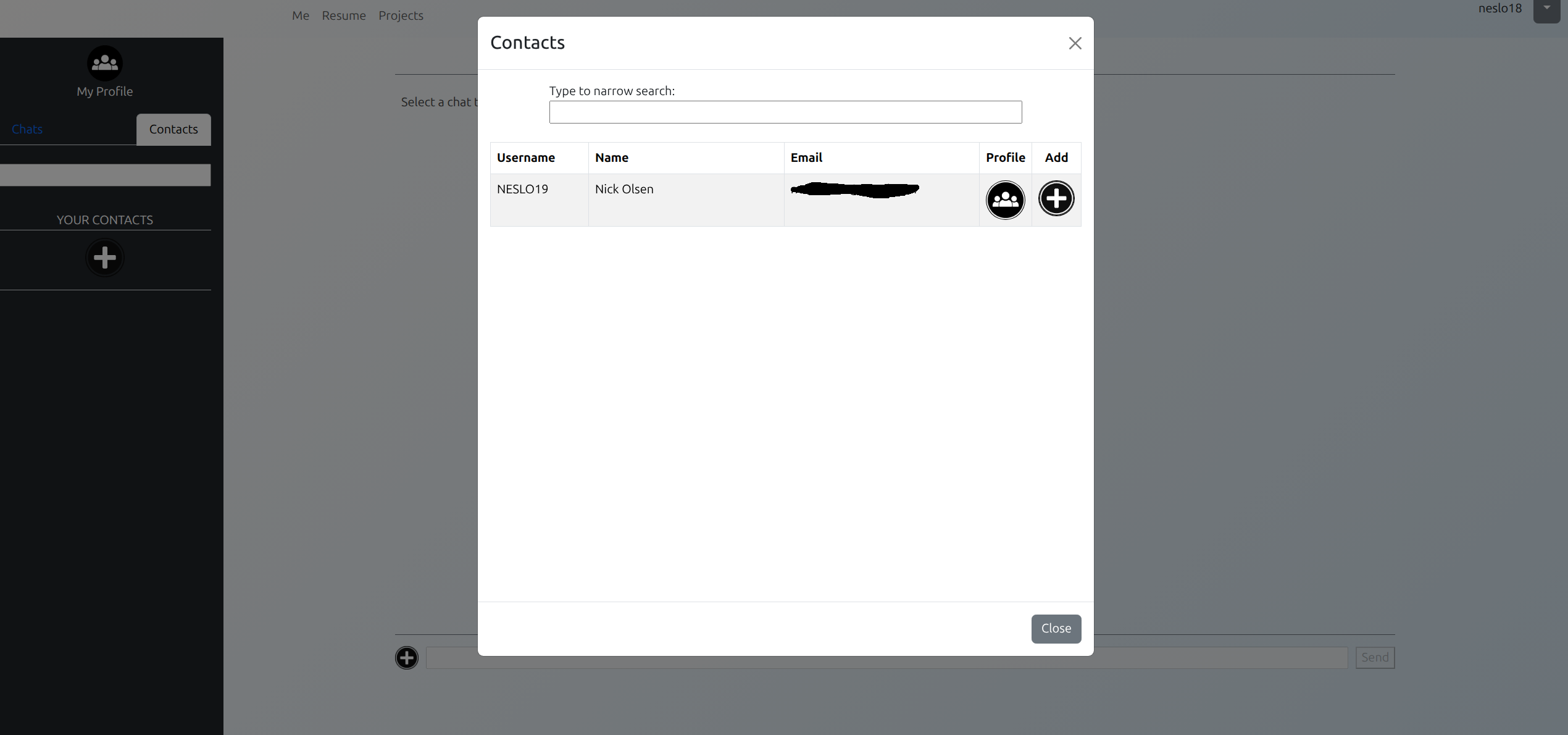
Task: Focus the Type to narrow search field
Action: [785, 112]
